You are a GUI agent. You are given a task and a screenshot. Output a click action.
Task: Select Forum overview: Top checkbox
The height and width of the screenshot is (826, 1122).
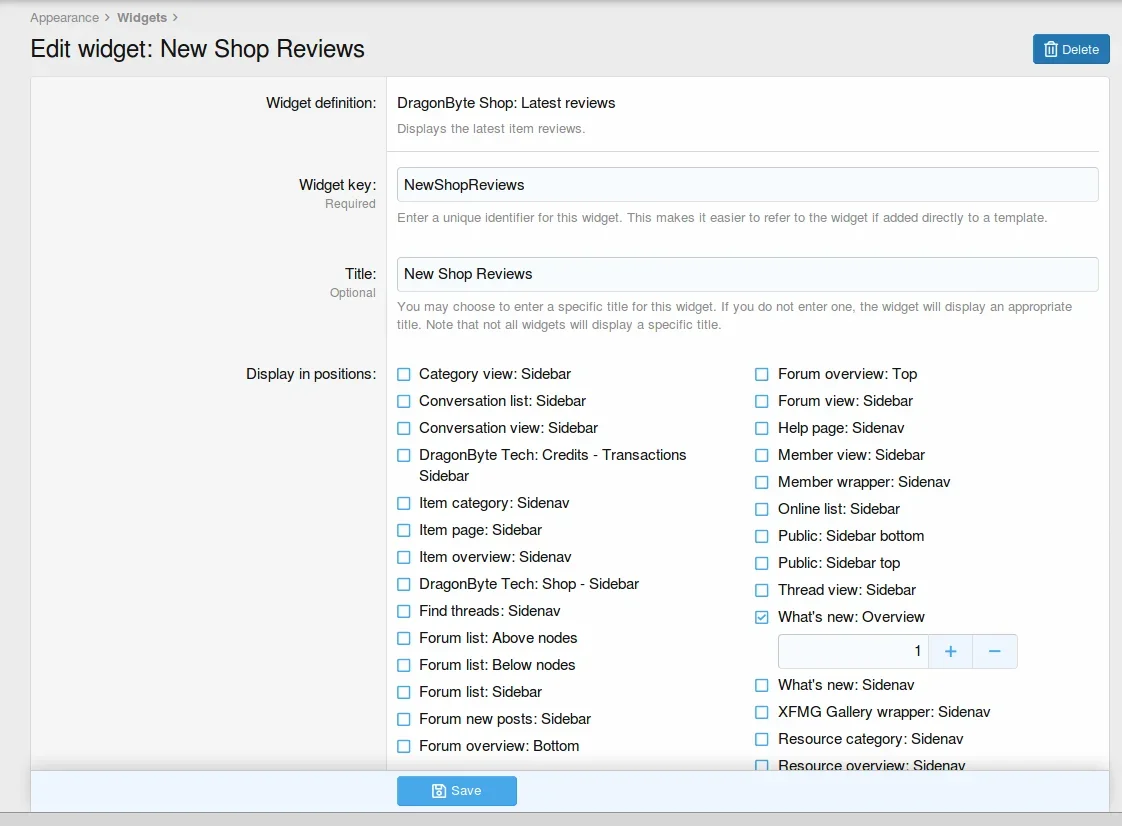(x=762, y=374)
